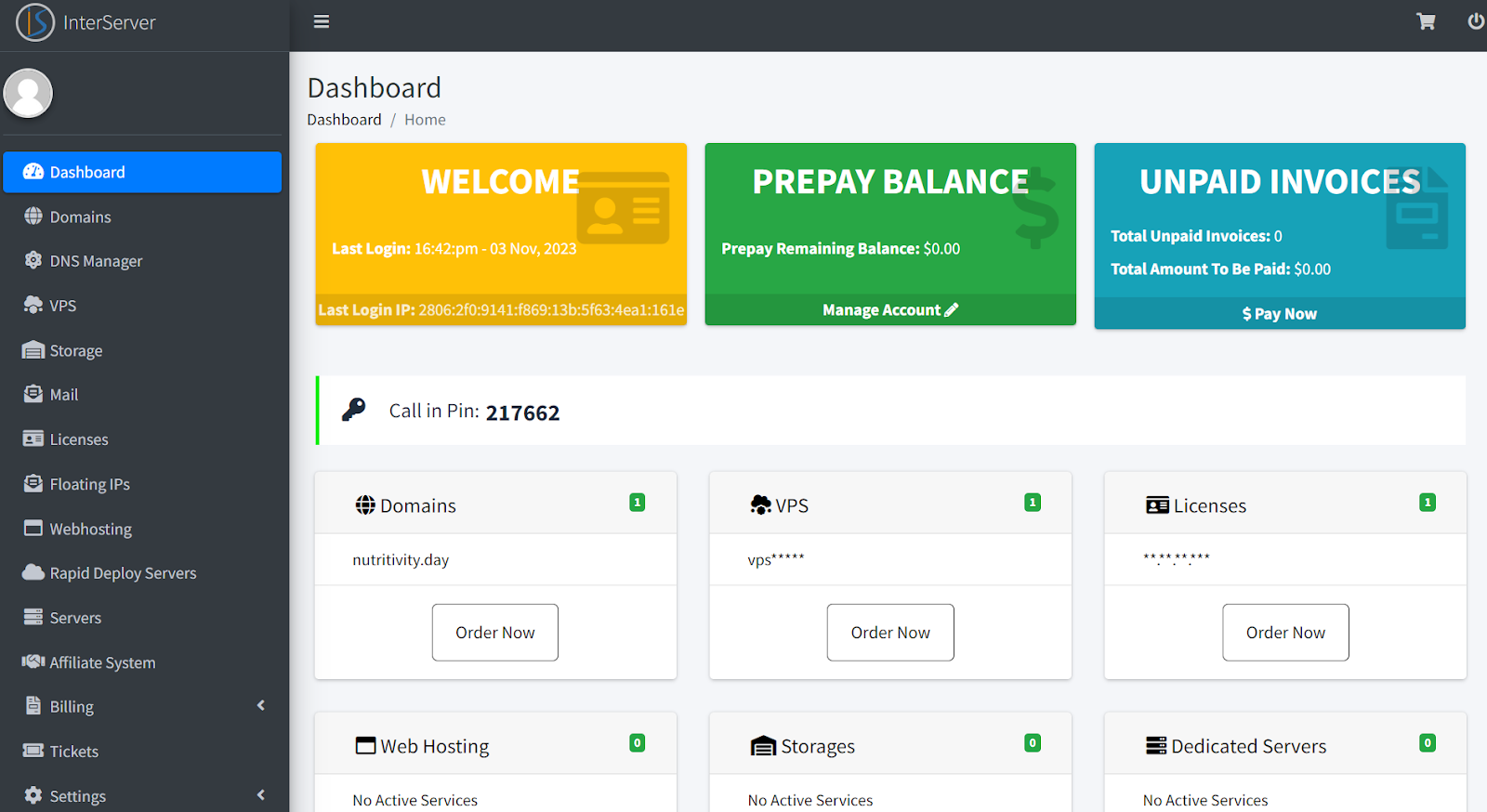The height and width of the screenshot is (812, 1487).
Task: Click the Dedicated Servers count badge
Action: tap(1428, 743)
